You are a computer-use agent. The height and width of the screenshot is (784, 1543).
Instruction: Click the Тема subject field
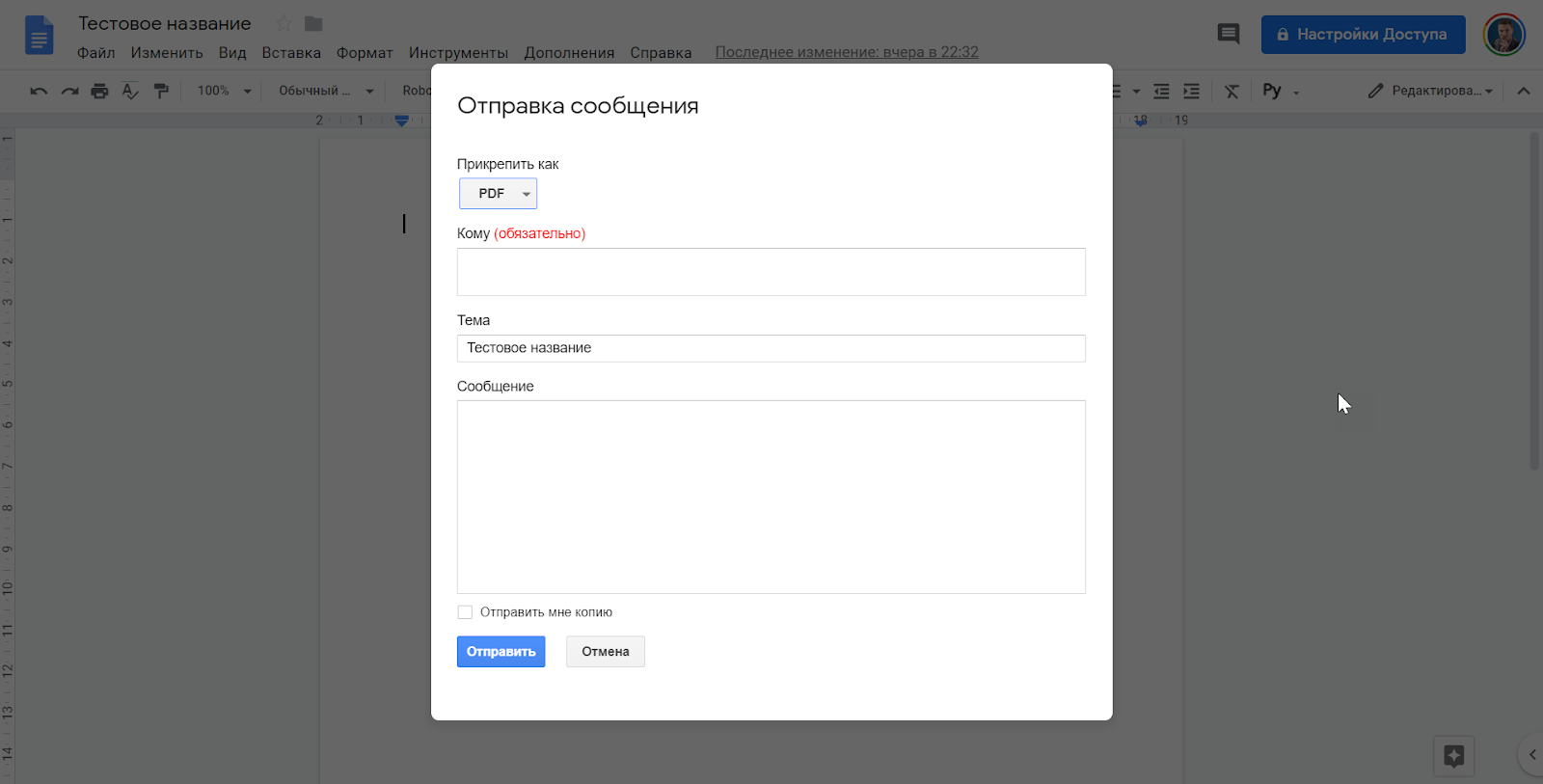(x=771, y=348)
